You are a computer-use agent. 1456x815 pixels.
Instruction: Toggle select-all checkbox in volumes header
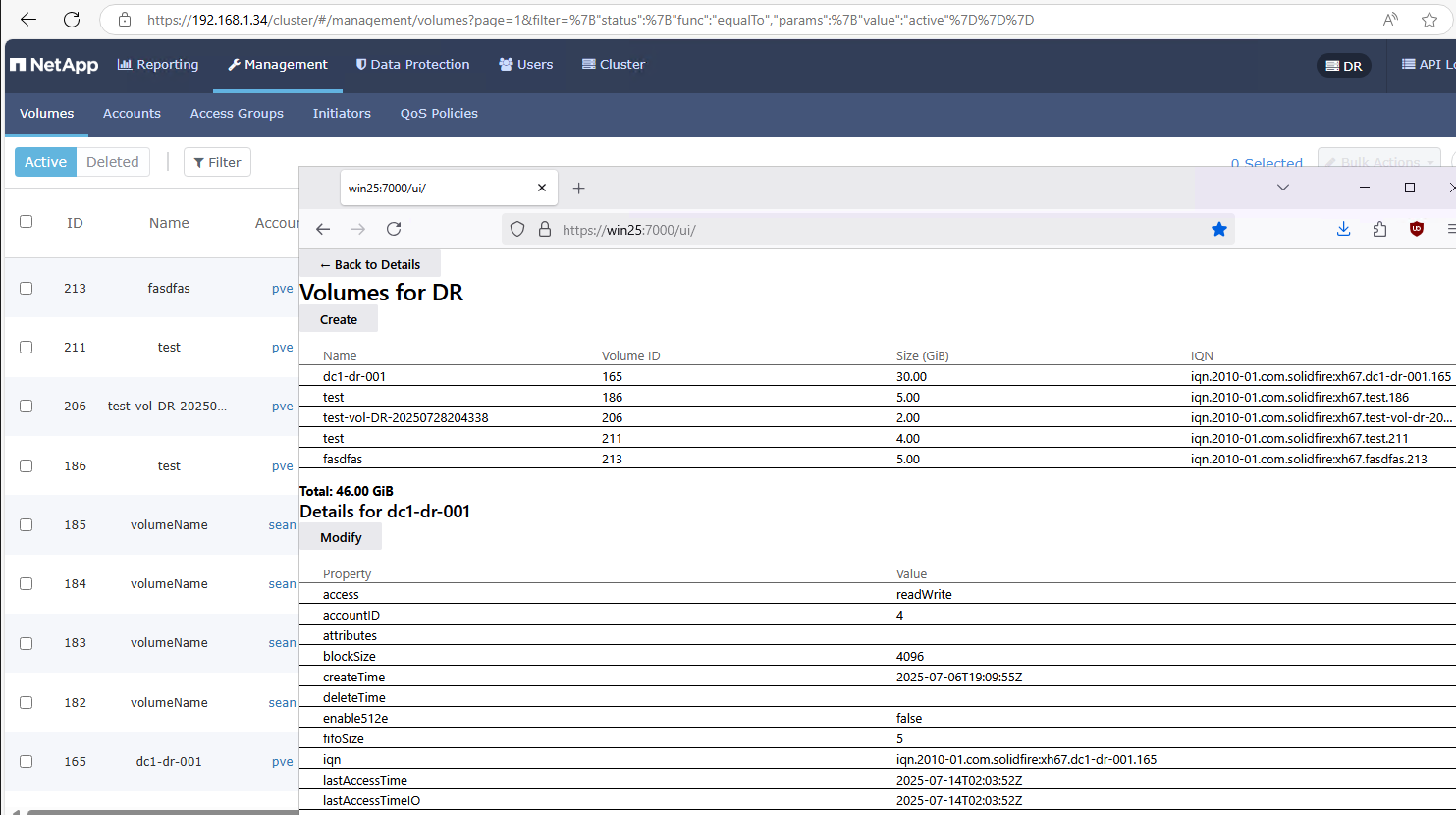[x=27, y=222]
